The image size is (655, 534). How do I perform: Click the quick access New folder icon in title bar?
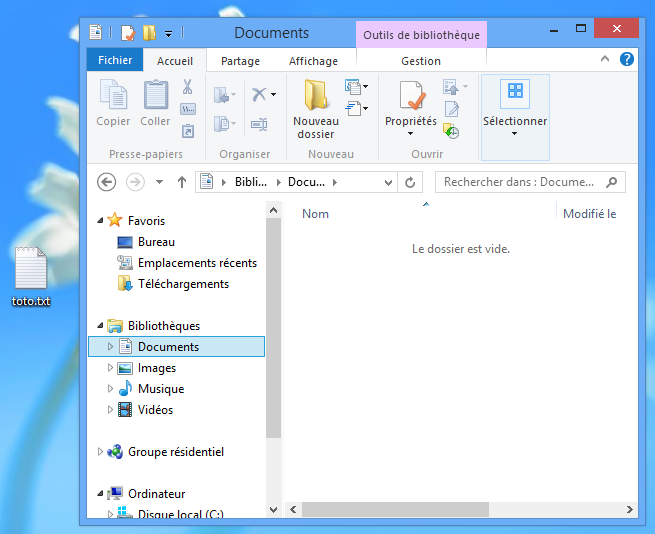point(149,33)
